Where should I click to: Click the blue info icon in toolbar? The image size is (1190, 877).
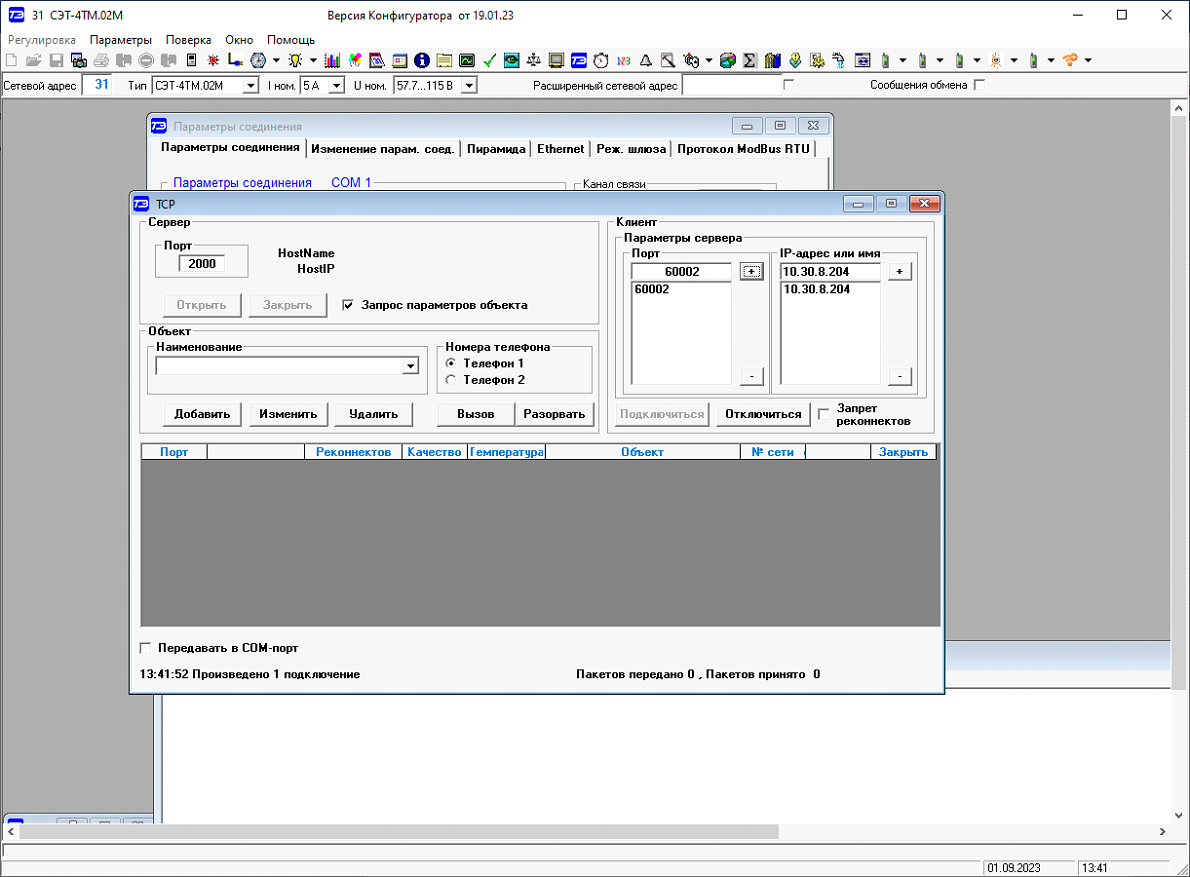point(421,60)
